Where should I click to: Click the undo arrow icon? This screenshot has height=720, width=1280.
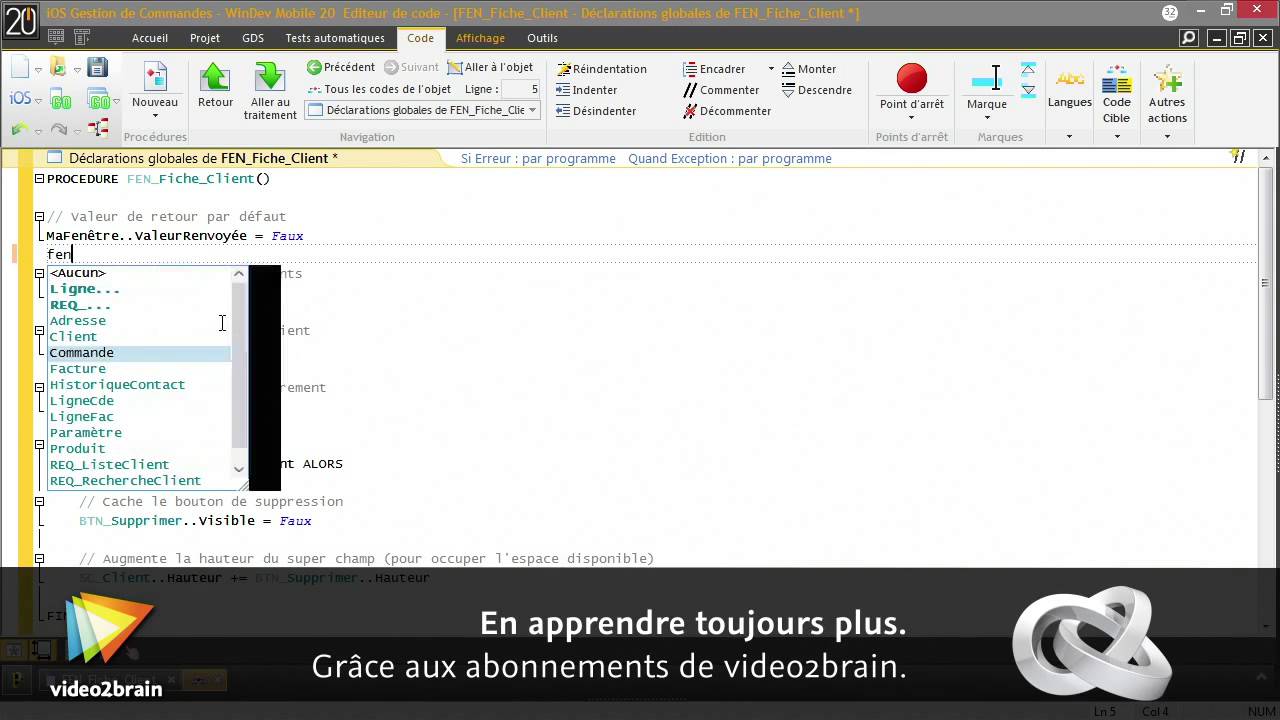pyautogui.click(x=19, y=129)
